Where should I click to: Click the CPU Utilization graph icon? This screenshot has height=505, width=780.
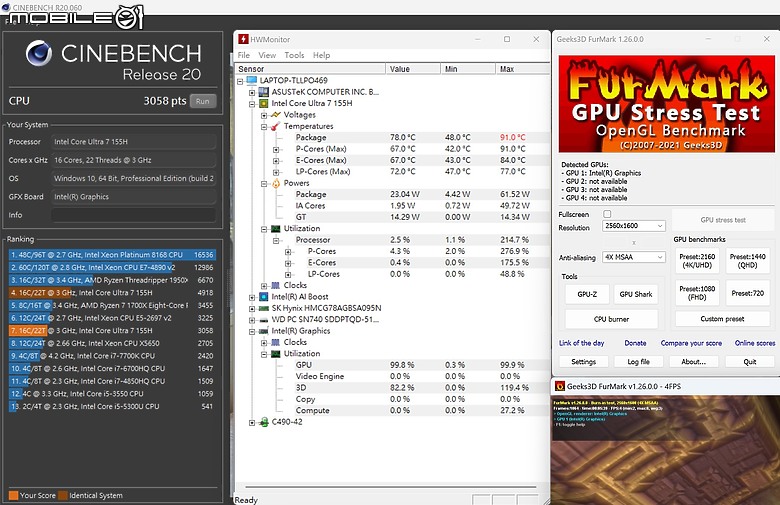click(x=276, y=229)
